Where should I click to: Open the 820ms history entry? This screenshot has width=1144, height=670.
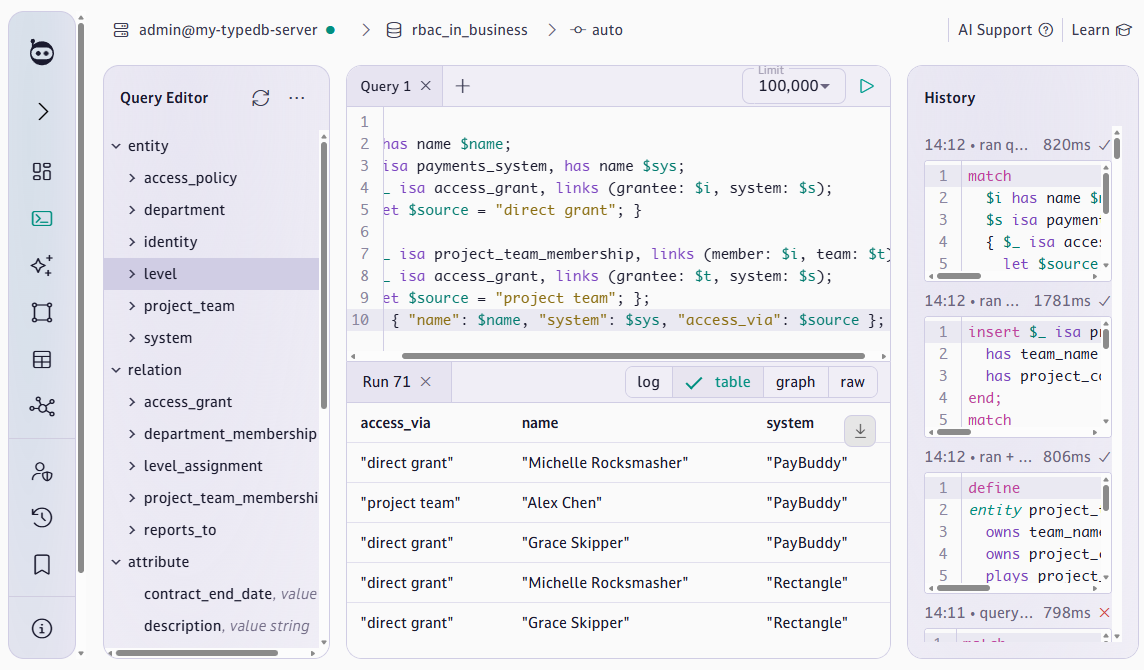pos(1018,145)
